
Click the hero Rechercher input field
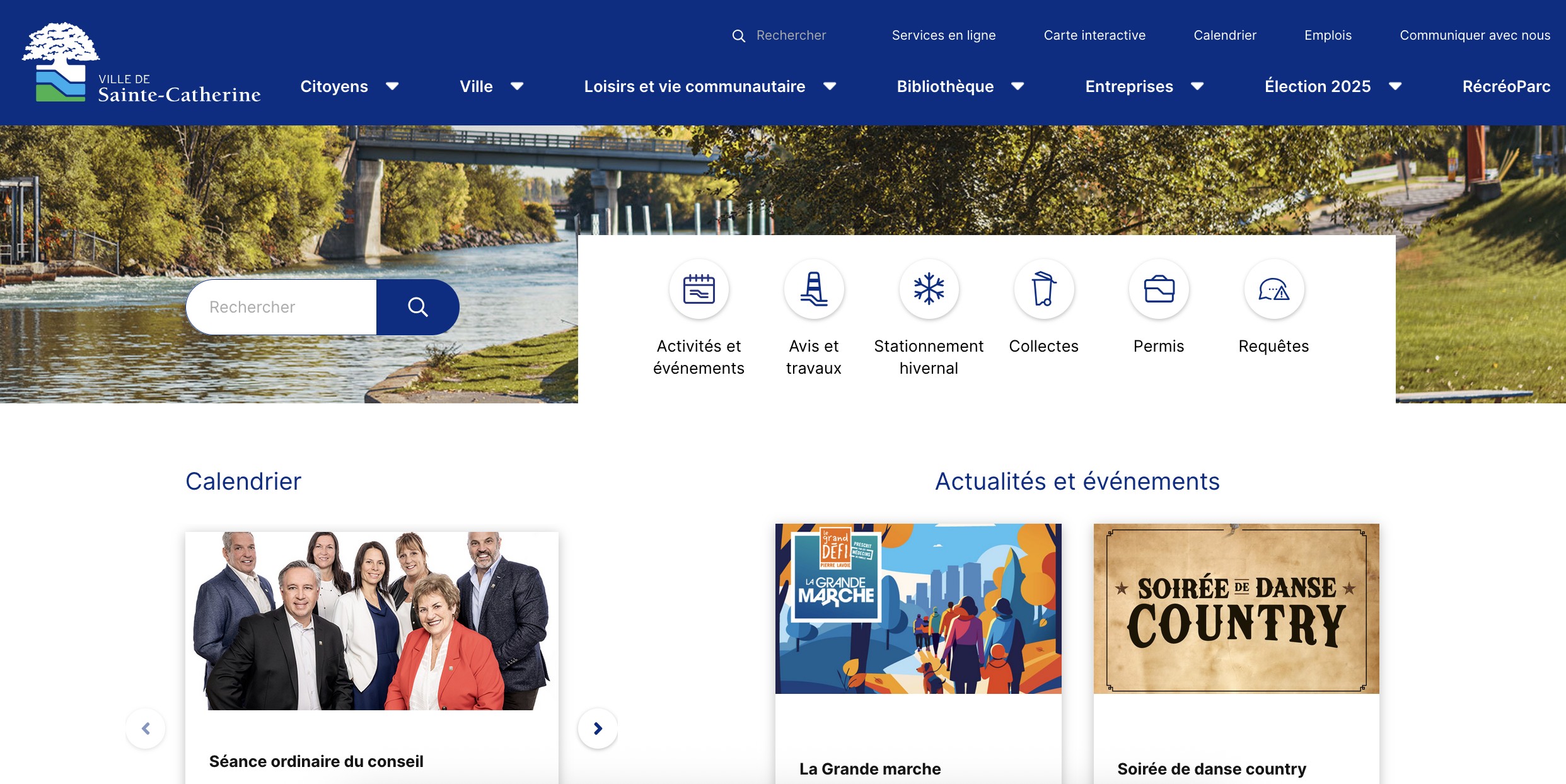(282, 307)
